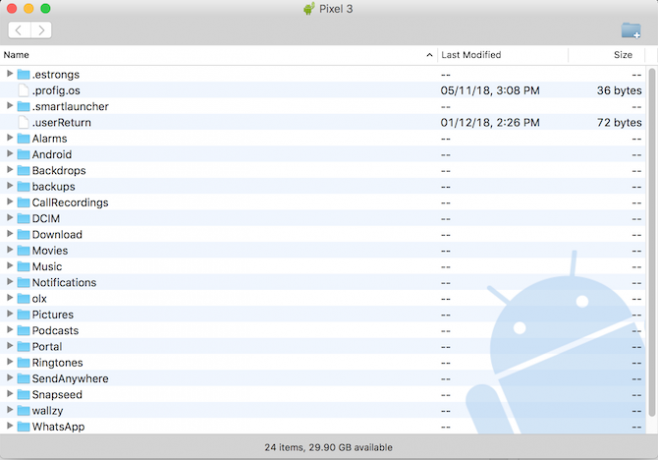Click the olx folder icon
The image size is (658, 460).
click(x=24, y=298)
